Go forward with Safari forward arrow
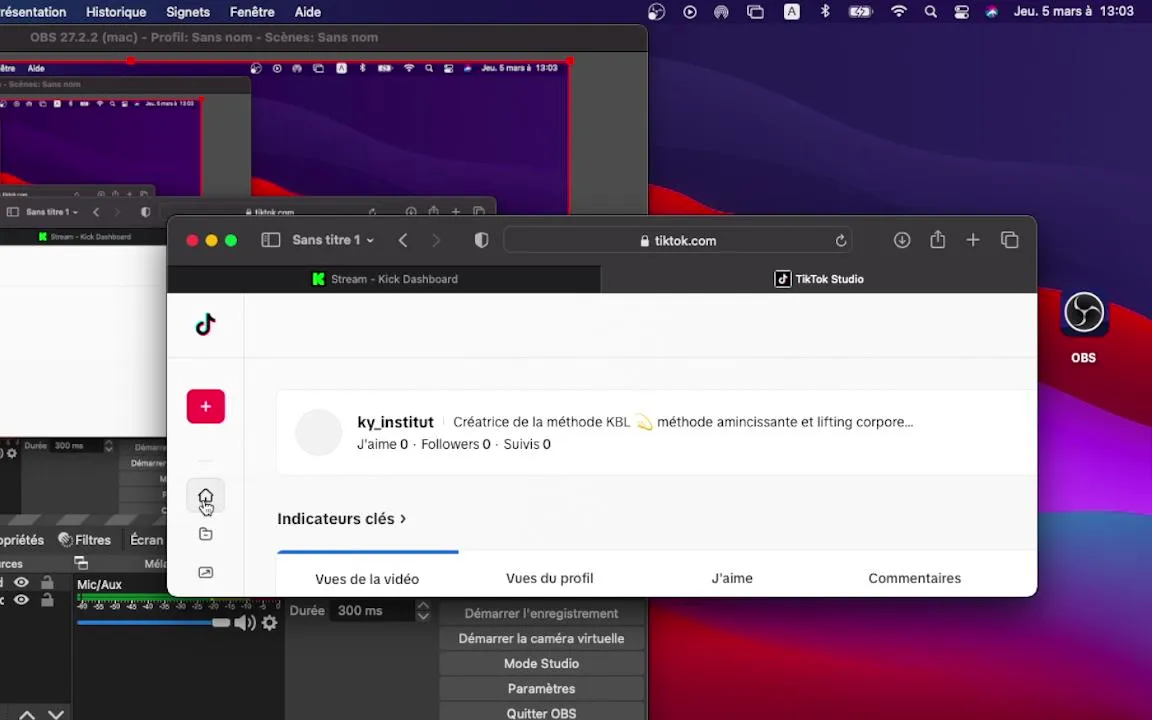 point(436,240)
